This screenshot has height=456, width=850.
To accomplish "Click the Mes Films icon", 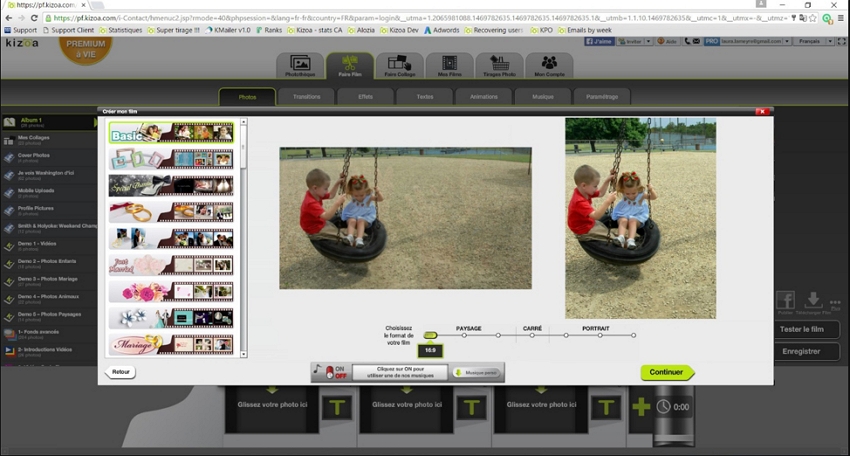I will click(448, 66).
